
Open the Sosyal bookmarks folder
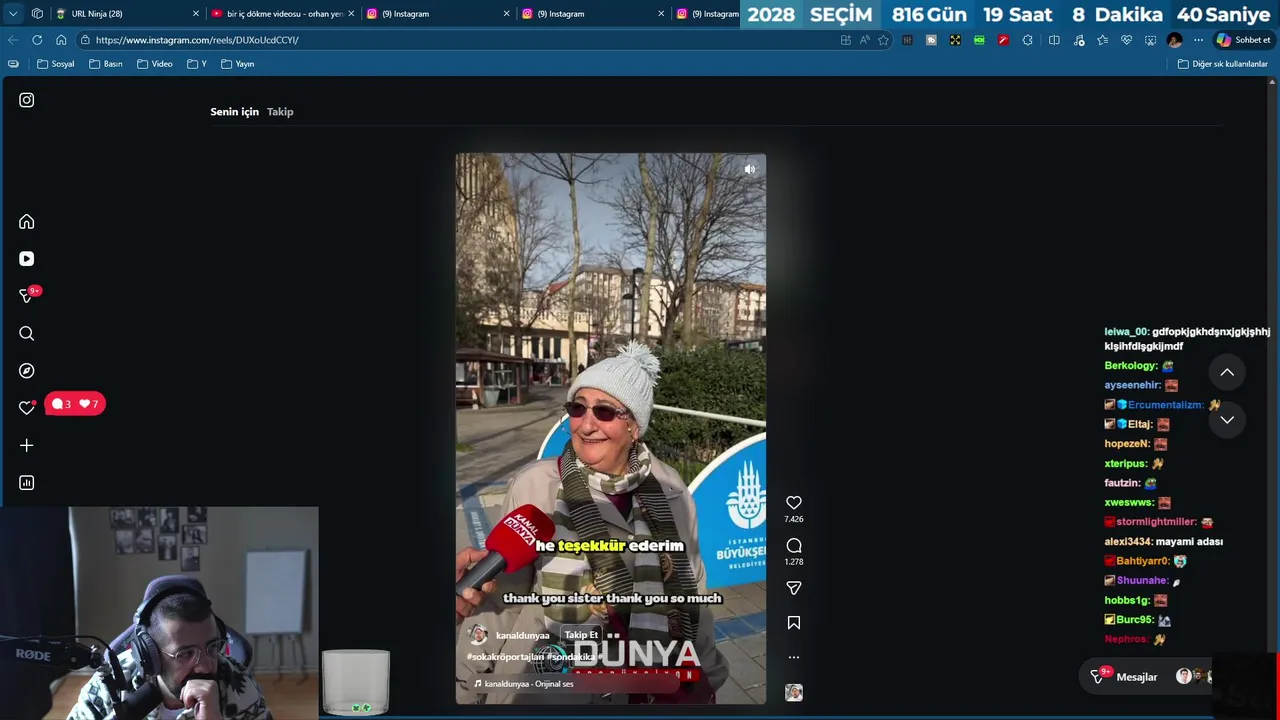pos(56,64)
